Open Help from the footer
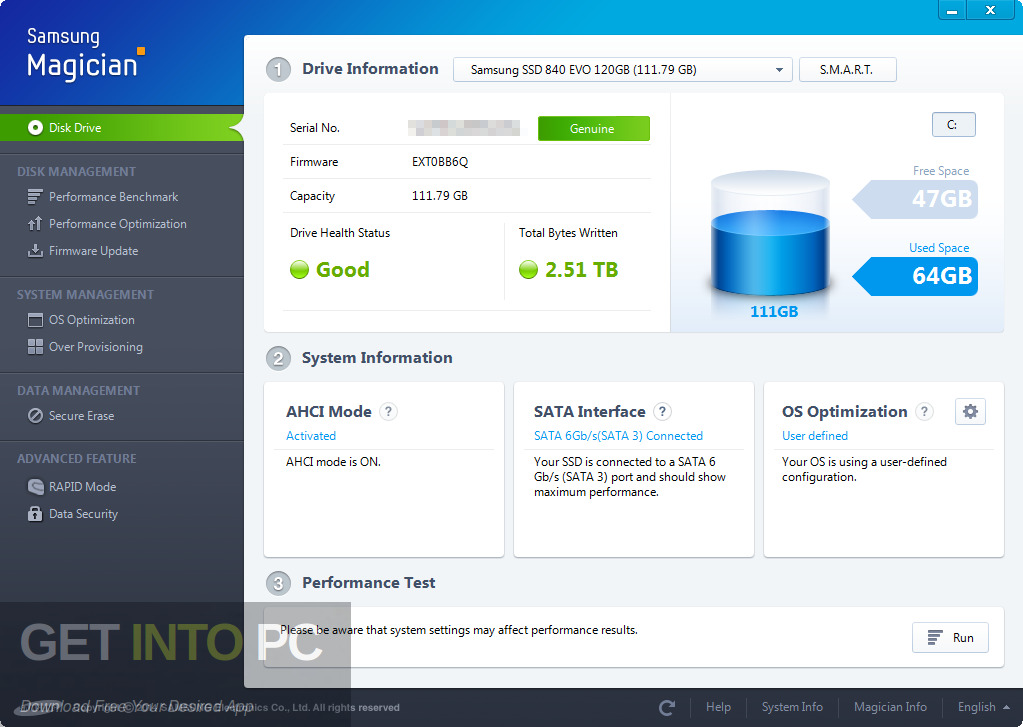Viewport: 1023px width, 727px height. pyautogui.click(x=718, y=707)
